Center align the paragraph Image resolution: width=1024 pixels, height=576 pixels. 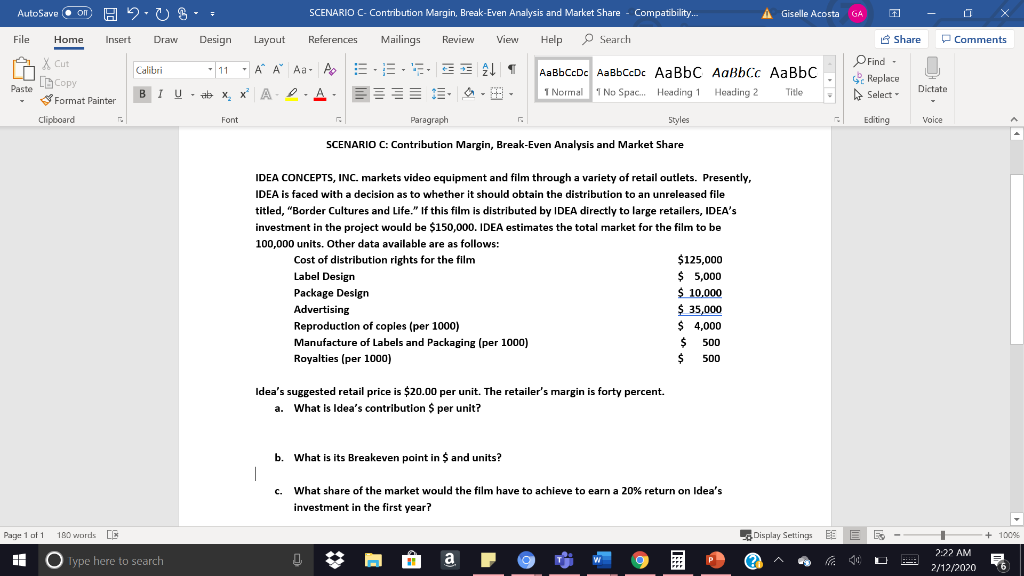point(378,93)
